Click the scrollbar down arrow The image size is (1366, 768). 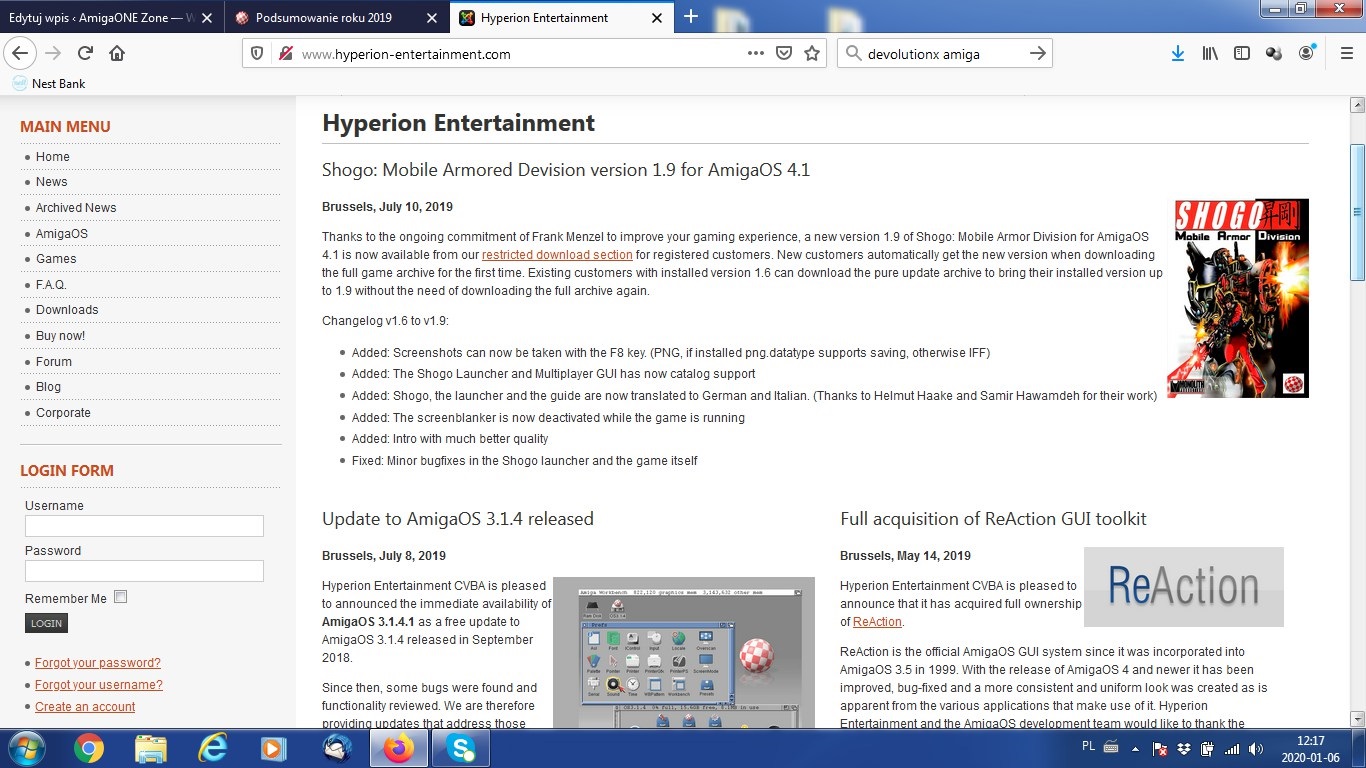pos(1357,718)
